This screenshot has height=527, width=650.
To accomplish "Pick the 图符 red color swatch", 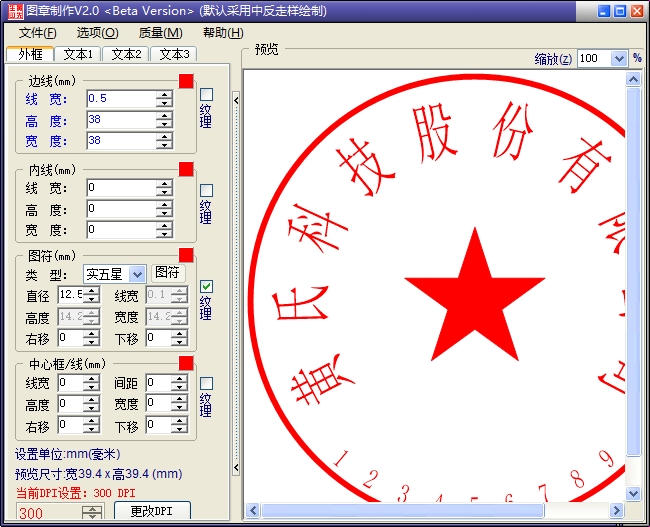I will [x=186, y=255].
